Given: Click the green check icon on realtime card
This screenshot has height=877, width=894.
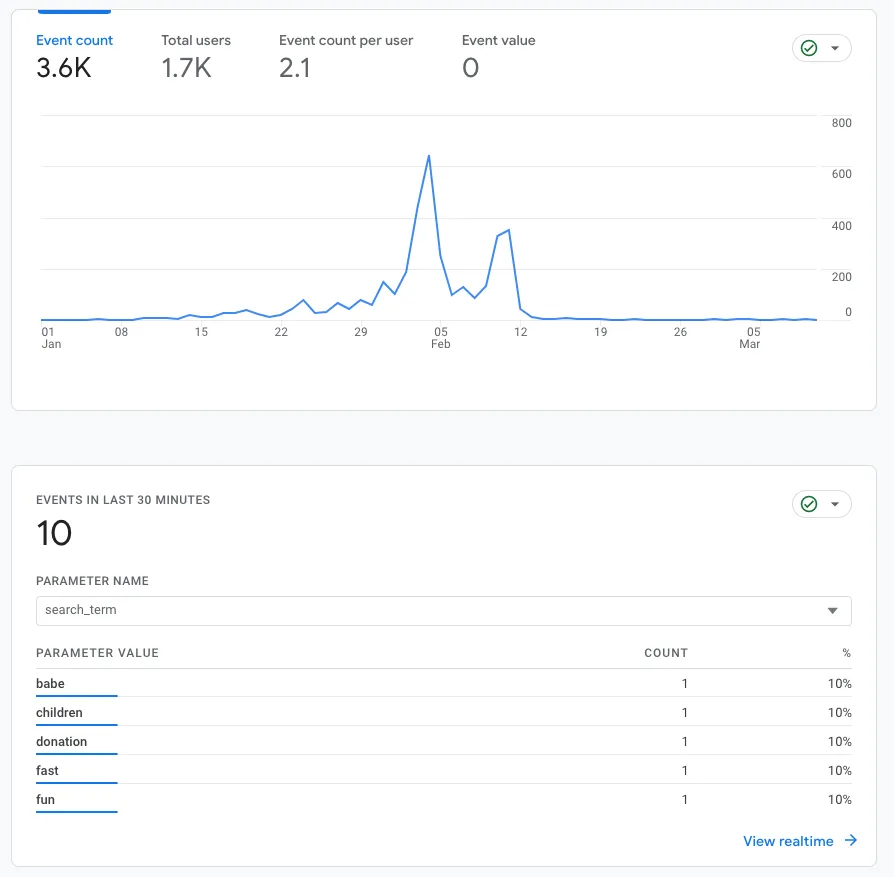Looking at the screenshot, I should pyautogui.click(x=809, y=504).
